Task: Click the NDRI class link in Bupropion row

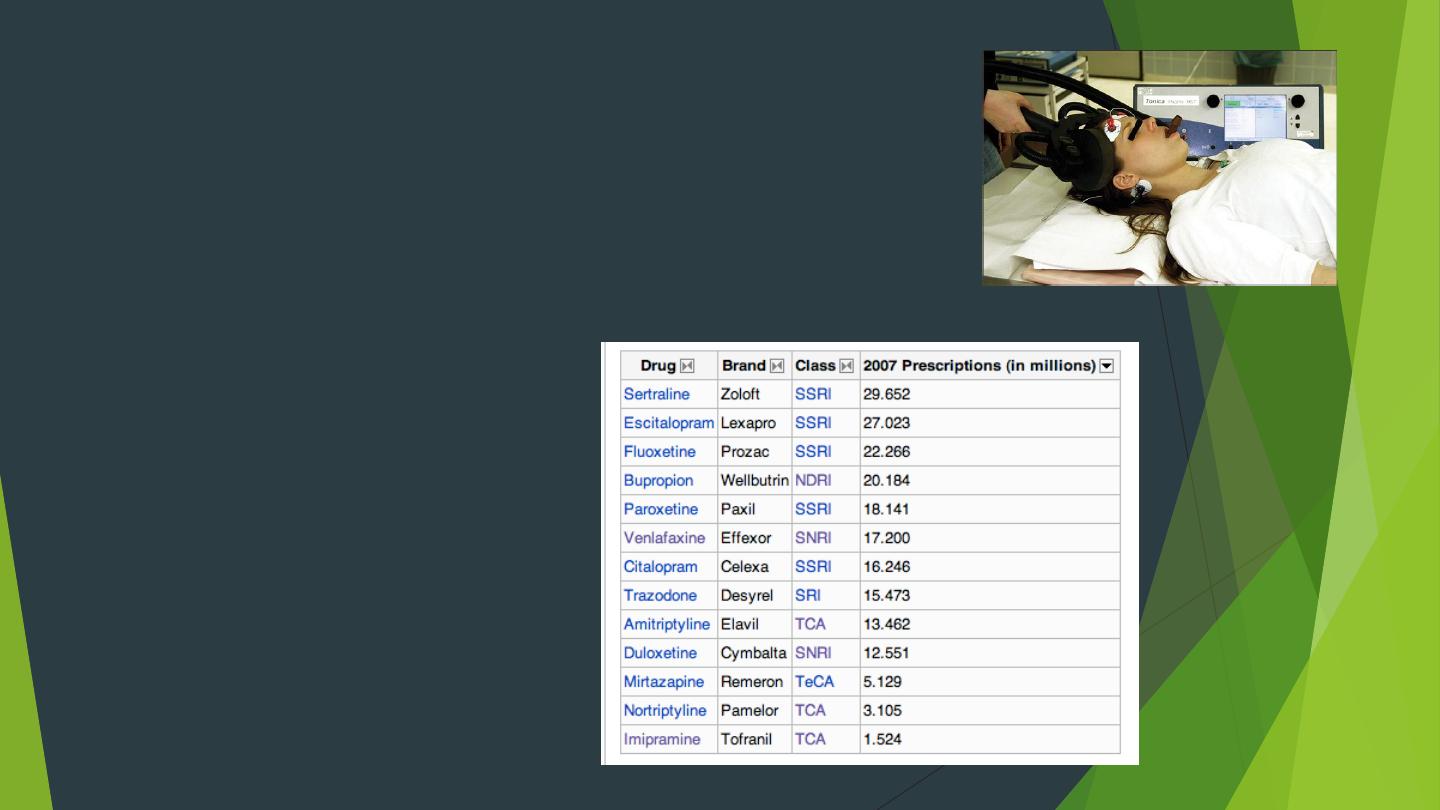Action: 813,481
